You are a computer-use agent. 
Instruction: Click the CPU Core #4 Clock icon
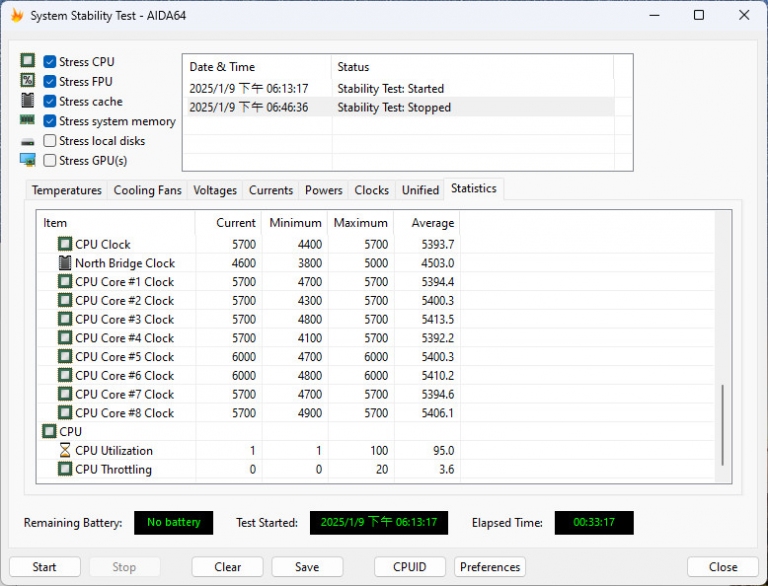tap(65, 338)
